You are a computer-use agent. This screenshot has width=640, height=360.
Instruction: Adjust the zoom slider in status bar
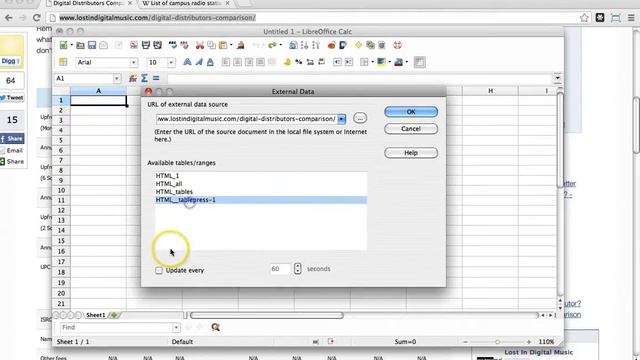pyautogui.click(x=497, y=342)
